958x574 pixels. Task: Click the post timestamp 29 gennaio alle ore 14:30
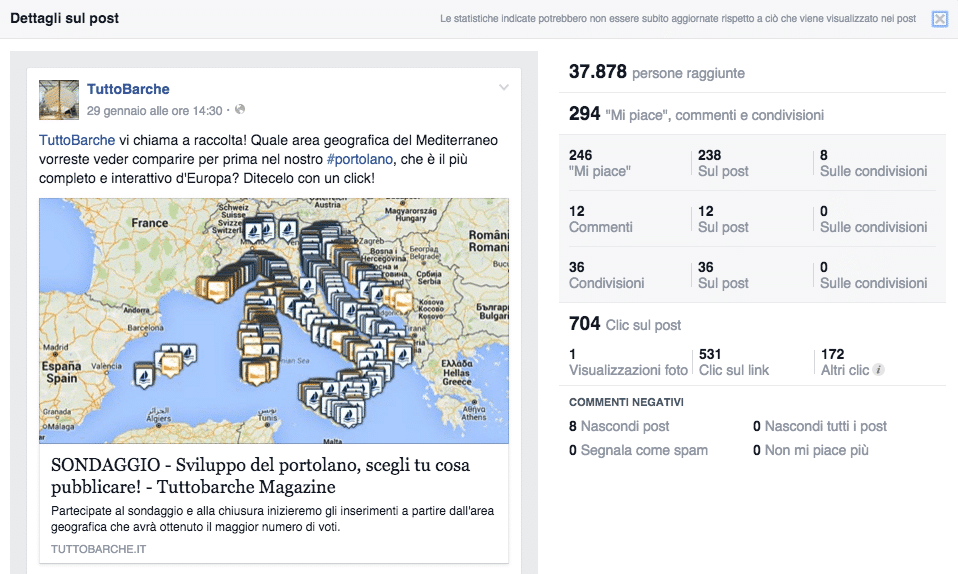(x=155, y=111)
